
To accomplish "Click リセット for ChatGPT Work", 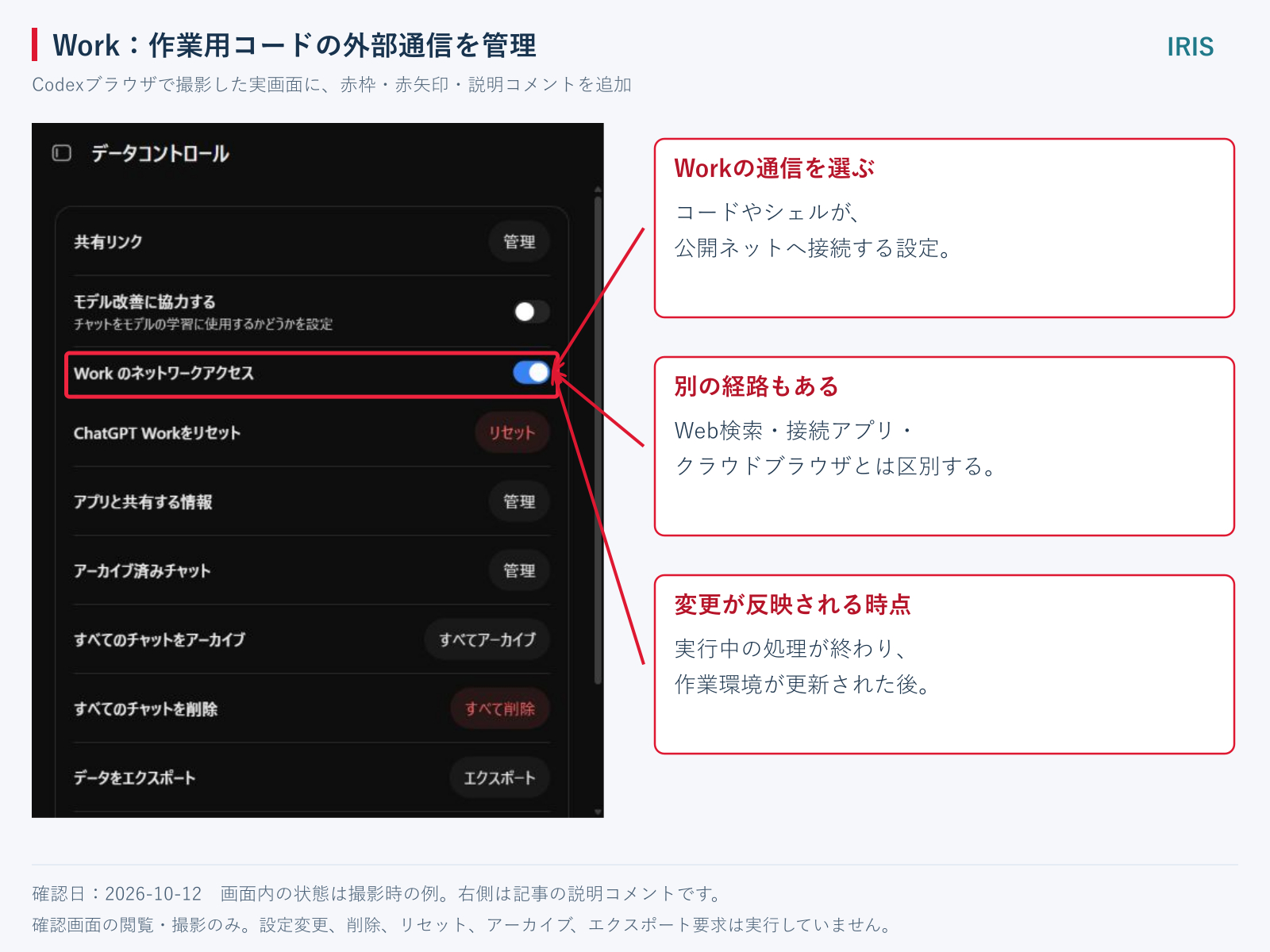I will point(512,432).
